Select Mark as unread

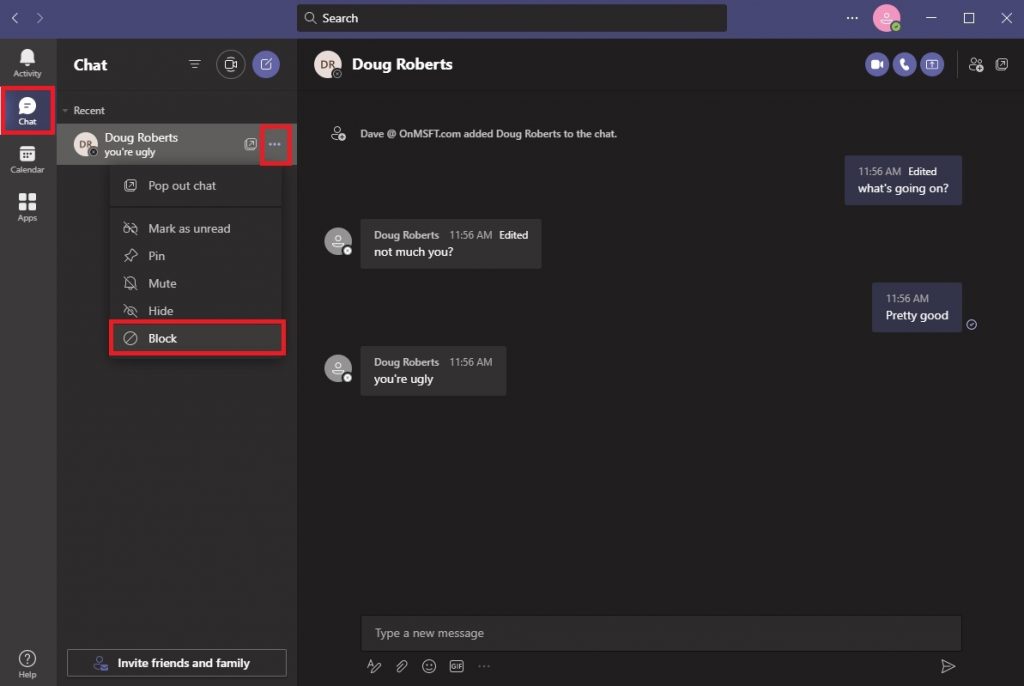click(x=196, y=228)
